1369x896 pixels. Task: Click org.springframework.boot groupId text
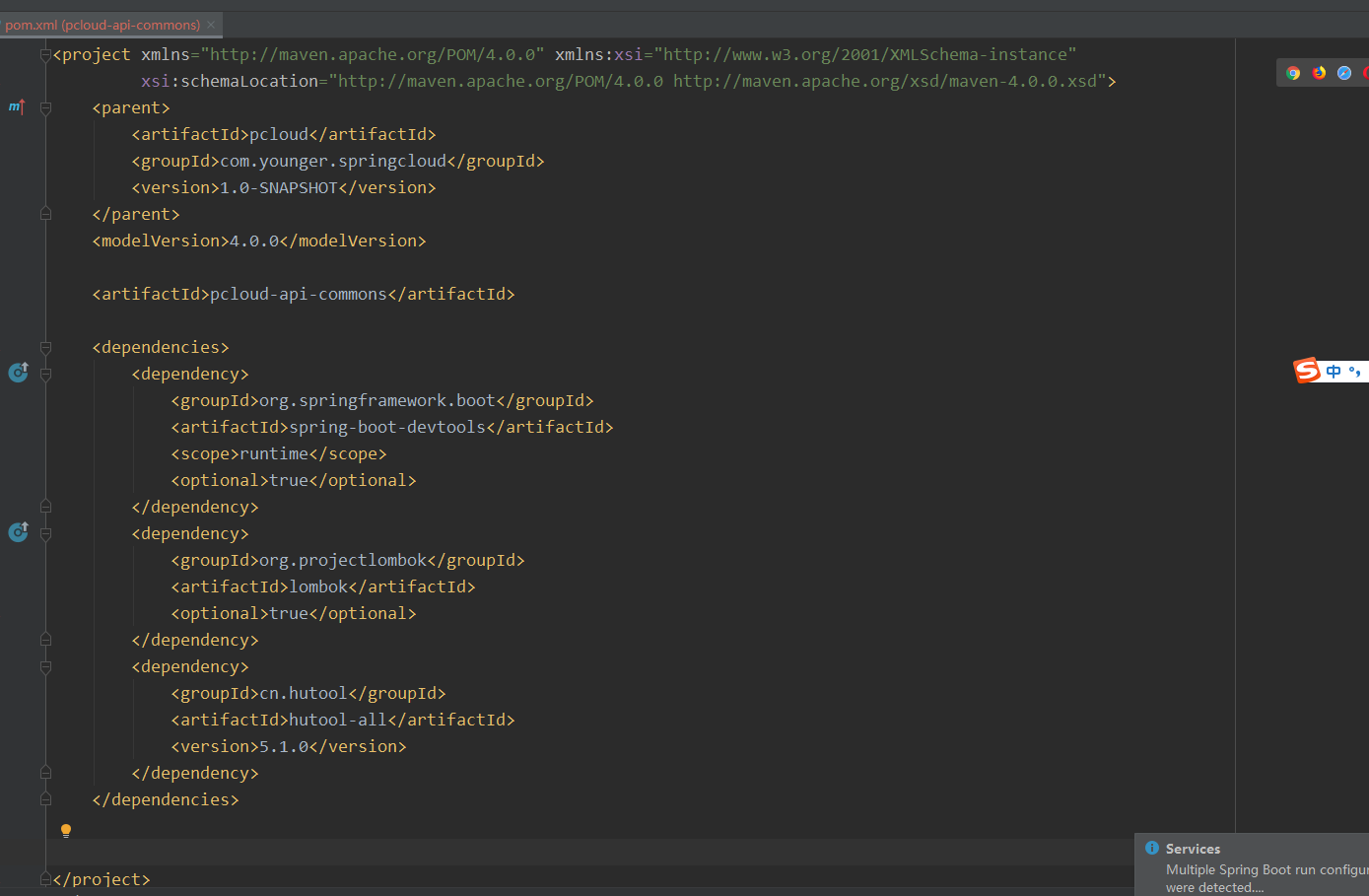[x=377, y=400]
